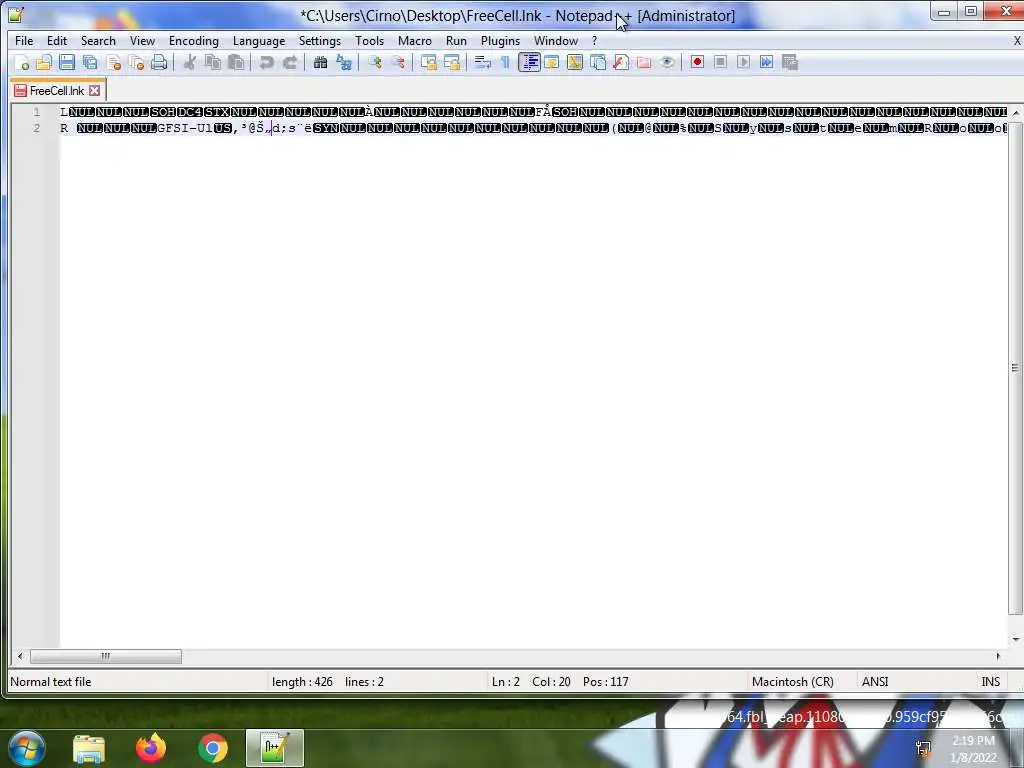Screen dimensions: 1024x768
Task: Open the Run menu
Action: pyautogui.click(x=456, y=40)
